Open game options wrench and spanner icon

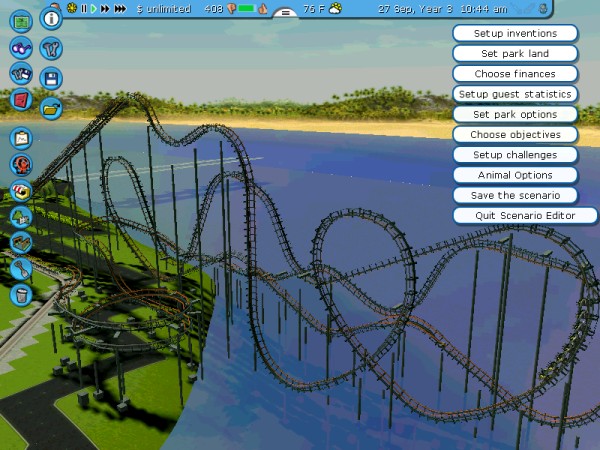pos(51,49)
